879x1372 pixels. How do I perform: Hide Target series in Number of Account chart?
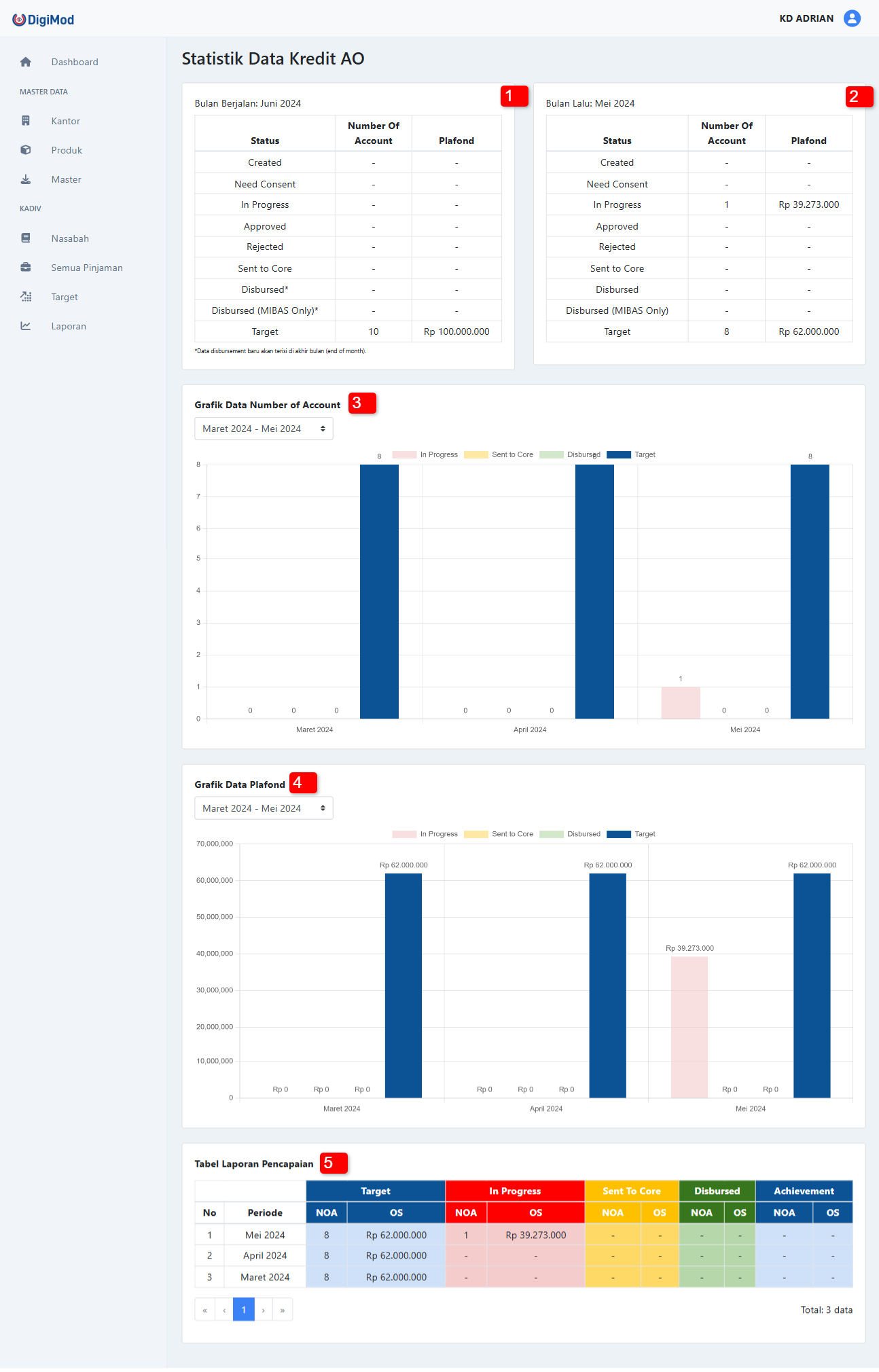[631, 455]
